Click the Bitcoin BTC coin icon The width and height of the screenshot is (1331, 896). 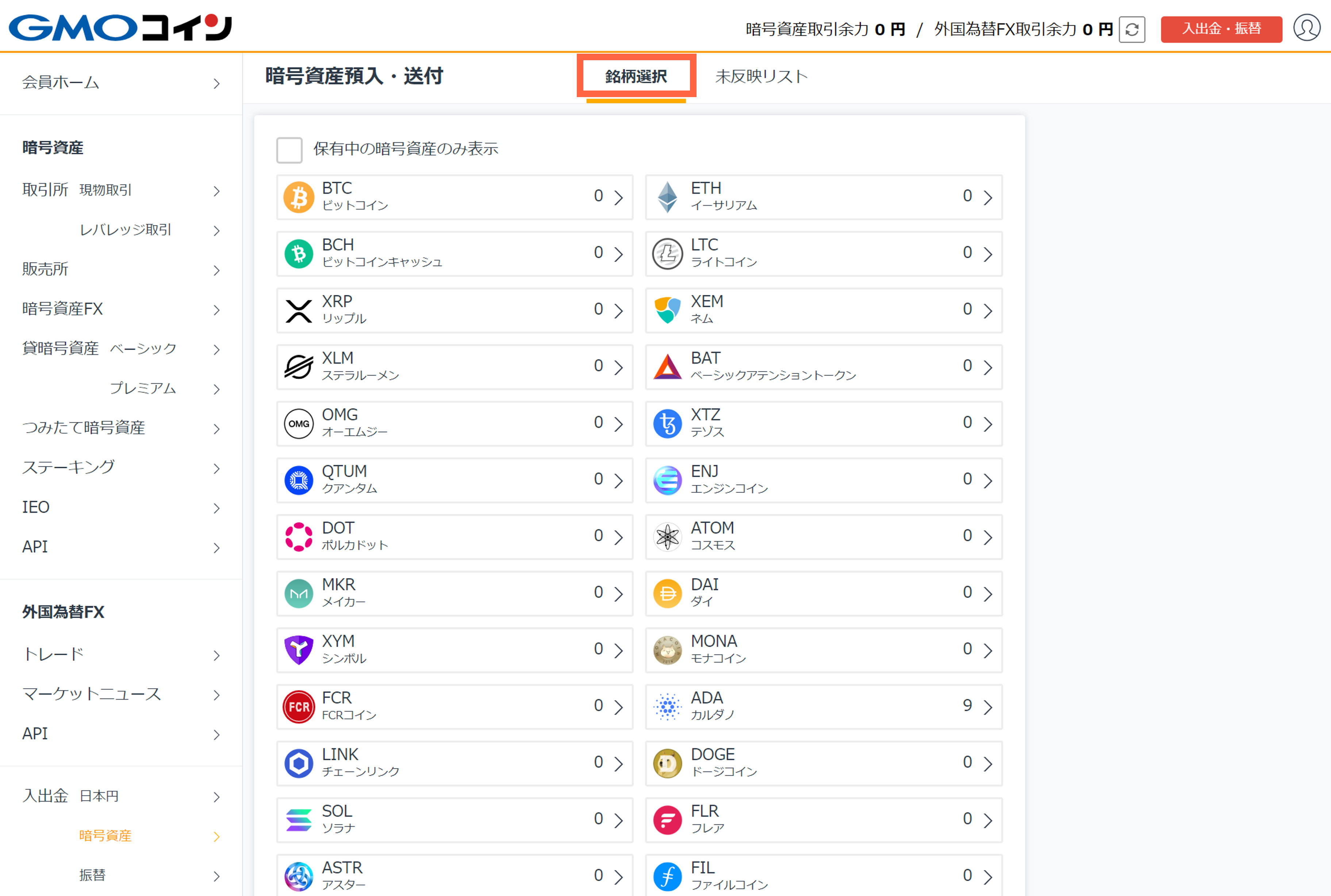point(298,197)
